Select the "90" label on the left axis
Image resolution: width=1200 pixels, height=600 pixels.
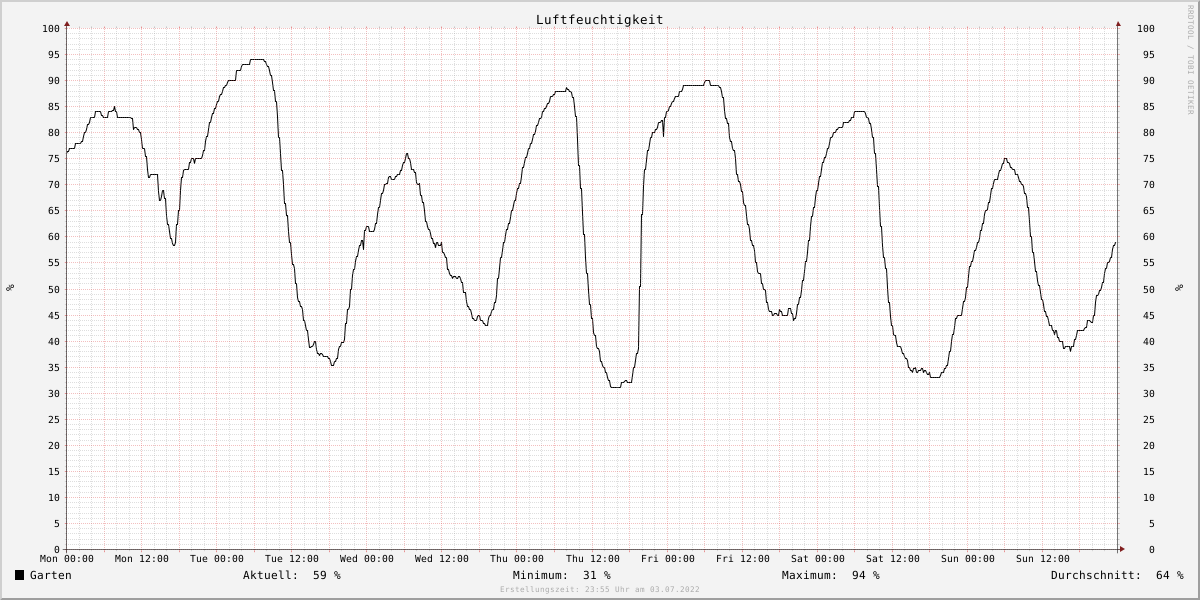pyautogui.click(x=55, y=80)
